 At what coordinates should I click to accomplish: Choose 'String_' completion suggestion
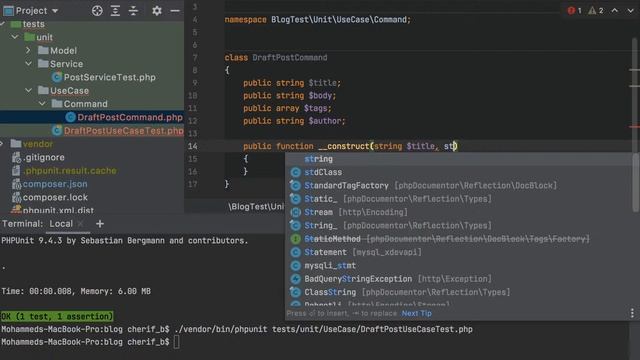pos(459,225)
